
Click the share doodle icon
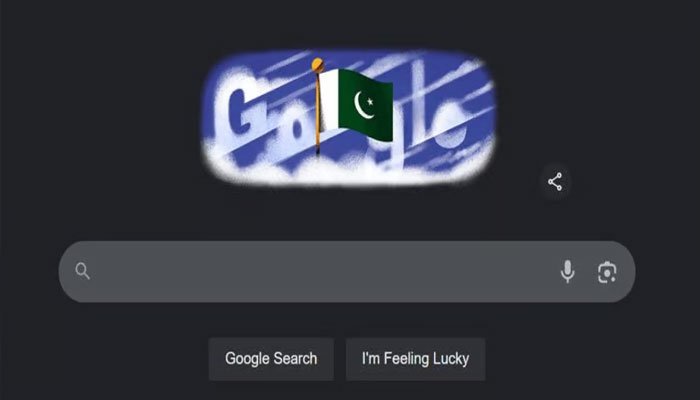pyautogui.click(x=555, y=182)
